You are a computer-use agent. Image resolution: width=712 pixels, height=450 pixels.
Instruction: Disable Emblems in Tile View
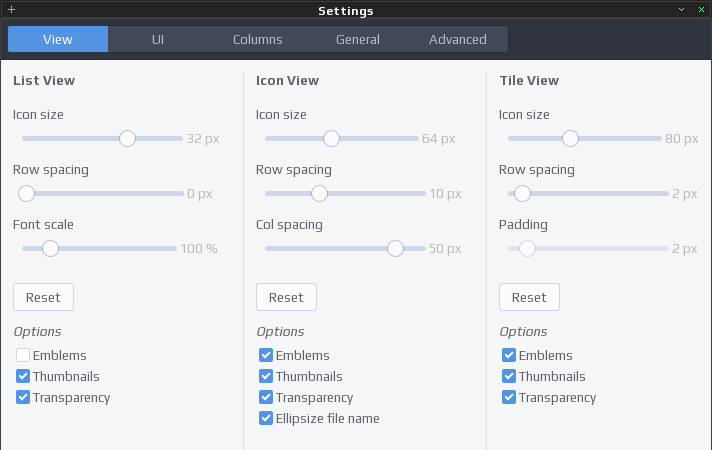pos(509,355)
